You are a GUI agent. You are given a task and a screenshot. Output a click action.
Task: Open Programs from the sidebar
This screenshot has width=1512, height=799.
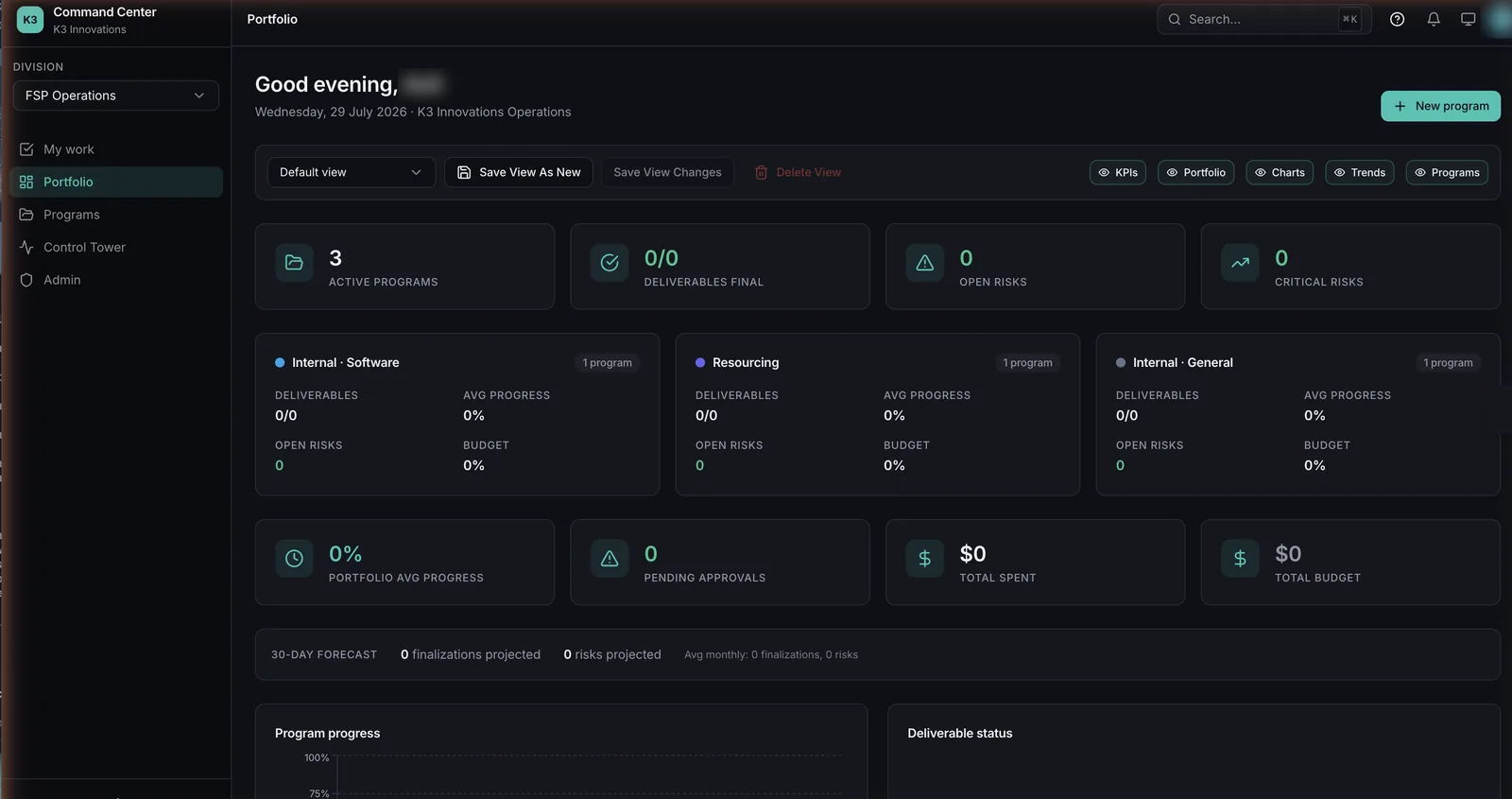116,215
